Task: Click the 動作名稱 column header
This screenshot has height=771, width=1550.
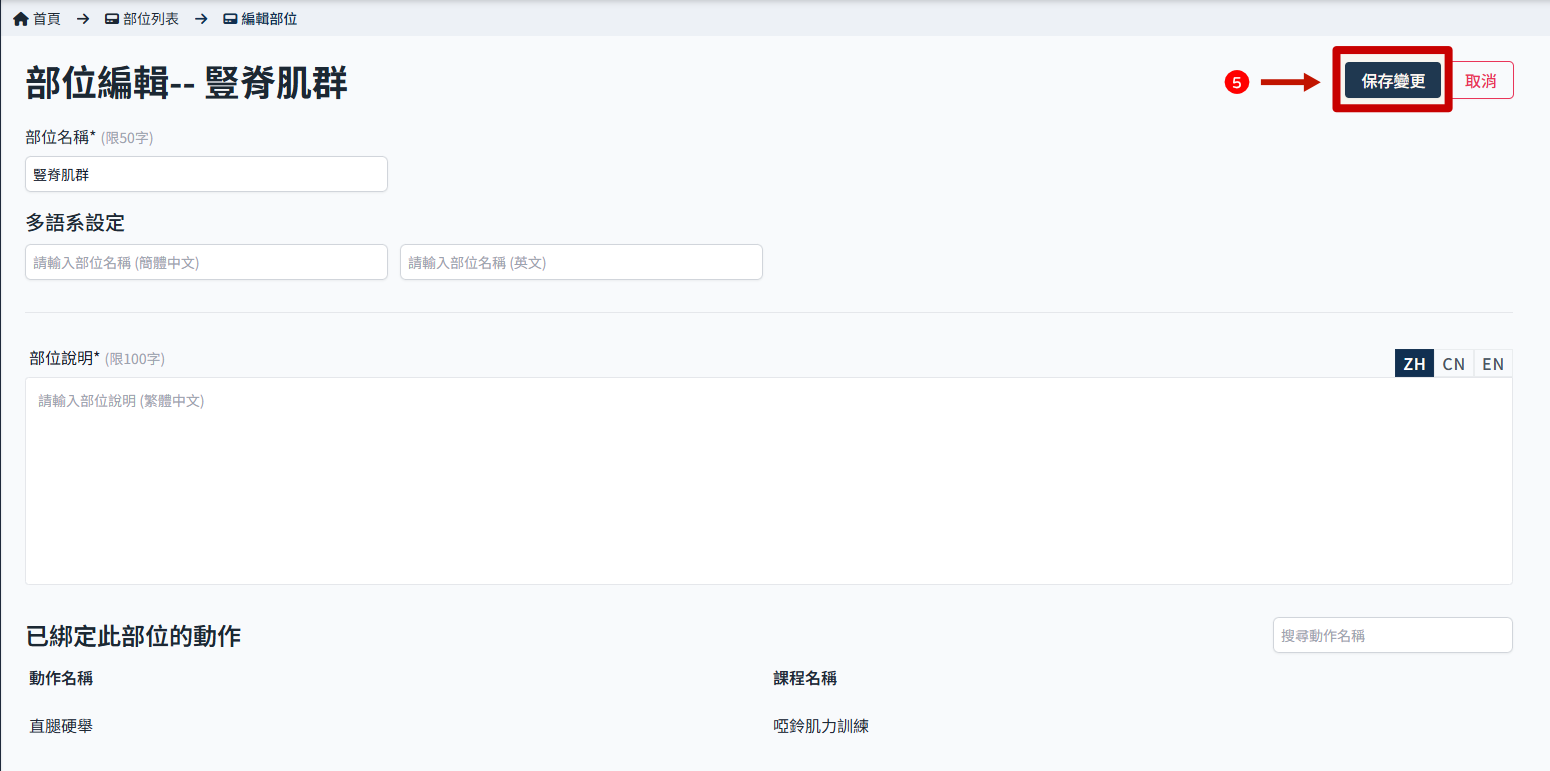Action: click(61, 678)
